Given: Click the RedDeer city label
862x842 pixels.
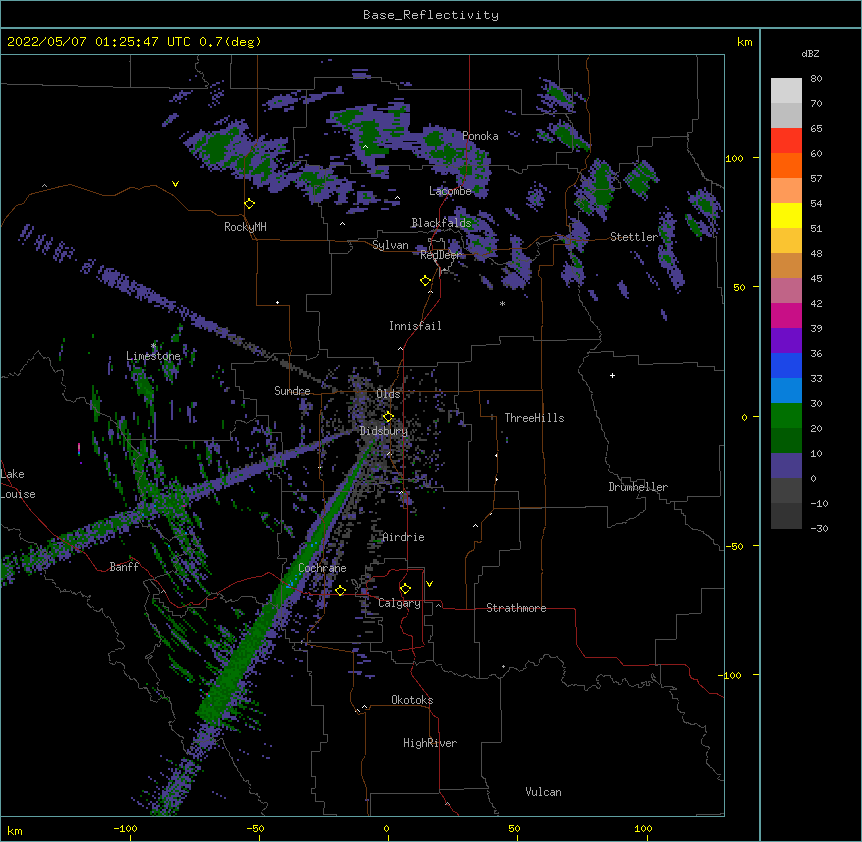Looking at the screenshot, I should (x=440, y=255).
